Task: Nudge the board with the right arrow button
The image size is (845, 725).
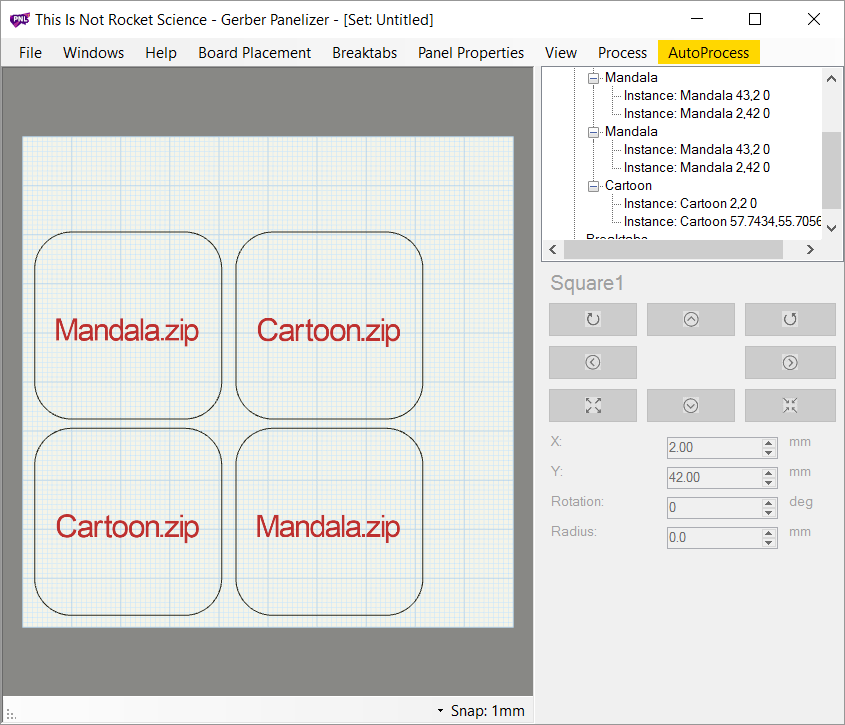Action: pyautogui.click(x=789, y=362)
